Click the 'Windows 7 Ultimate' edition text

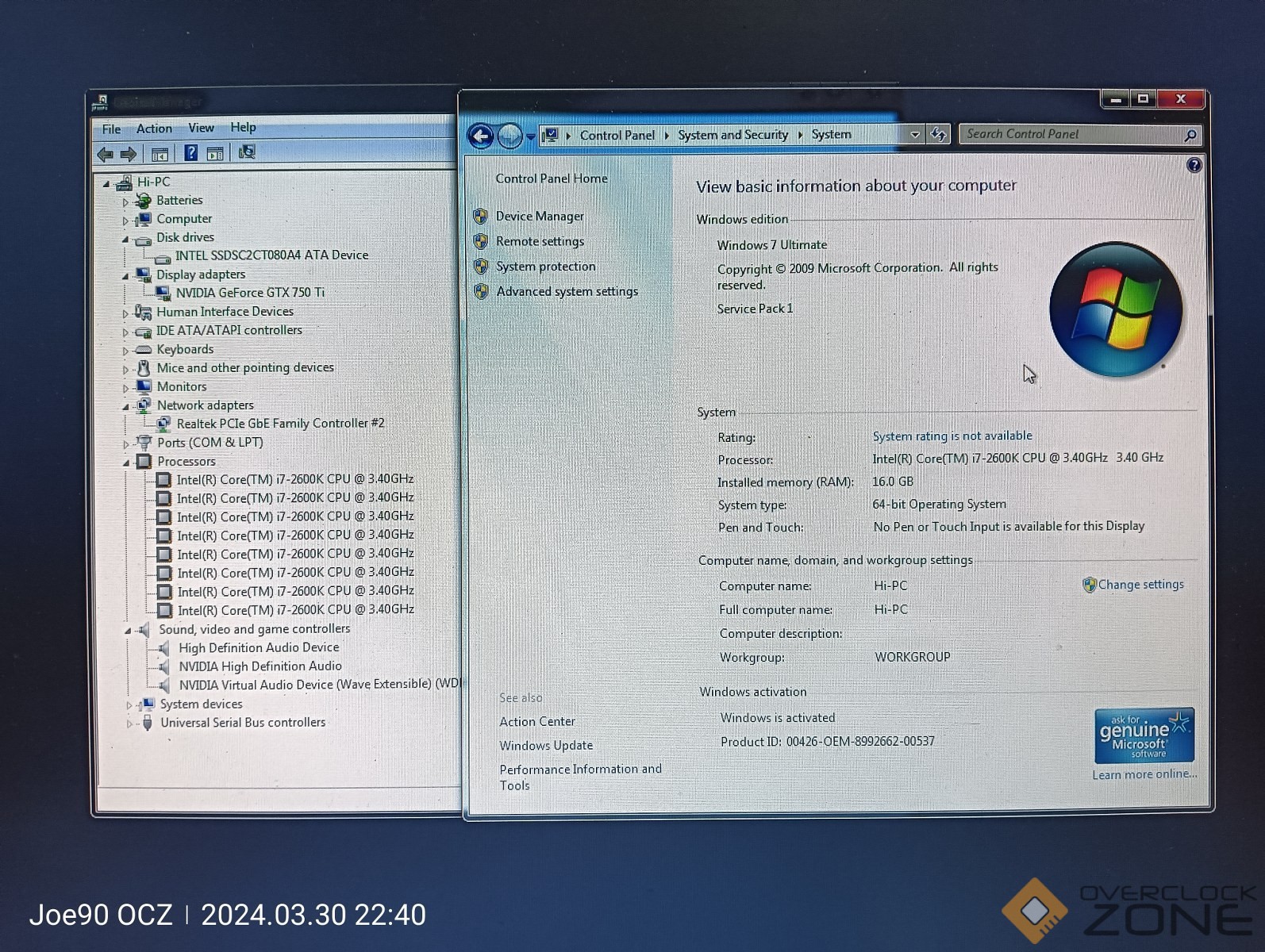point(772,245)
